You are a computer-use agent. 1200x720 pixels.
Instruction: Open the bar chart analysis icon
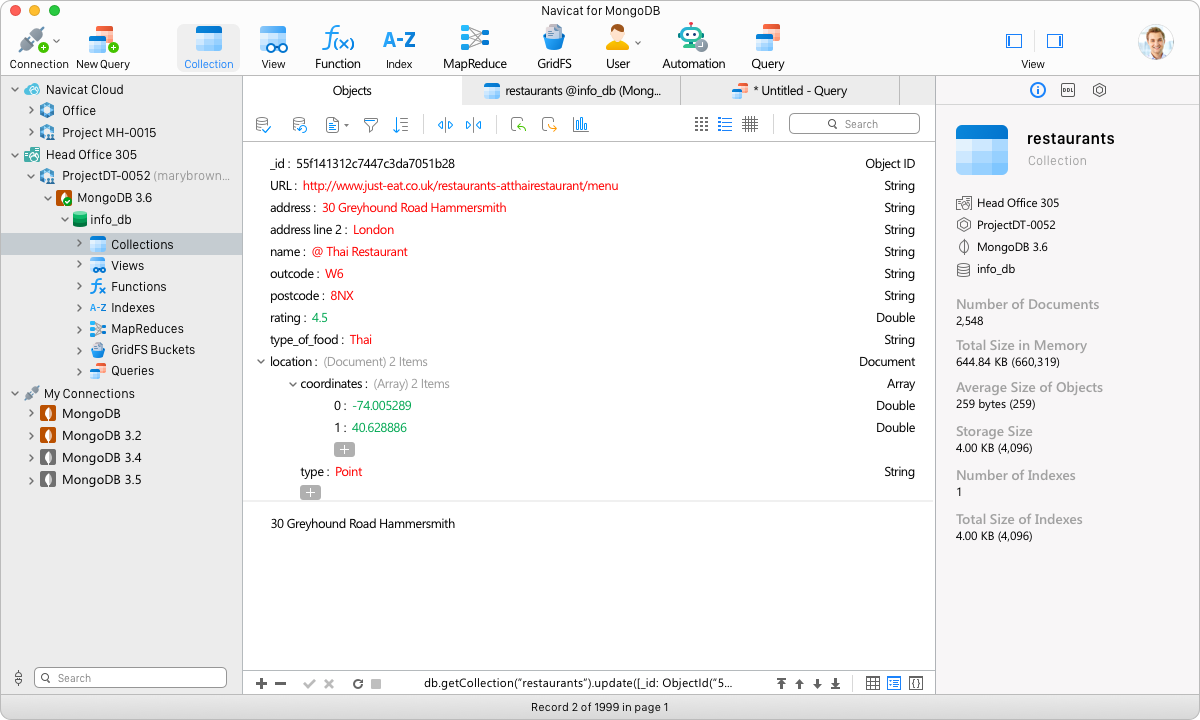[x=581, y=125]
